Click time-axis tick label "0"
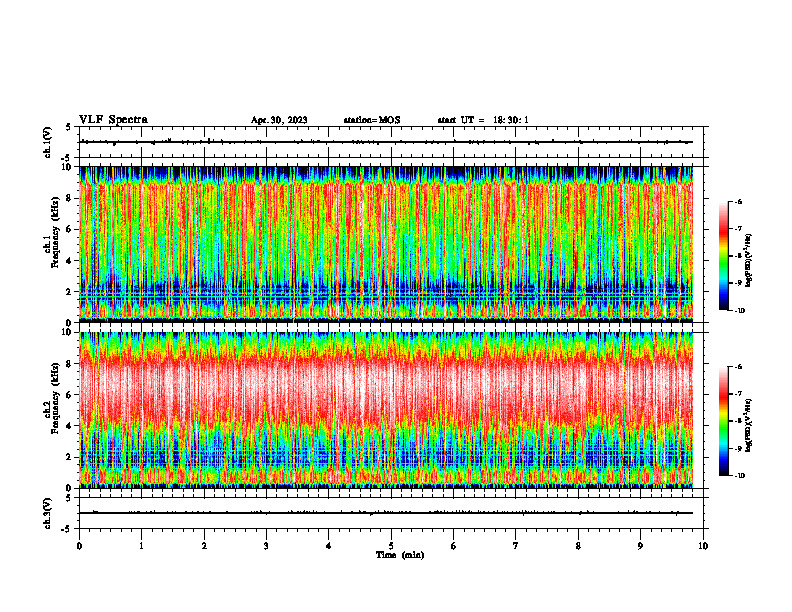The width and height of the screenshot is (792, 612). [79, 546]
